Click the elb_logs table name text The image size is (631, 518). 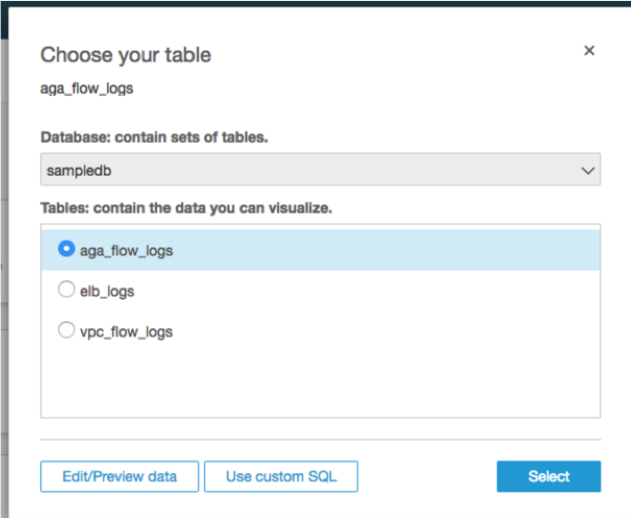point(107,291)
